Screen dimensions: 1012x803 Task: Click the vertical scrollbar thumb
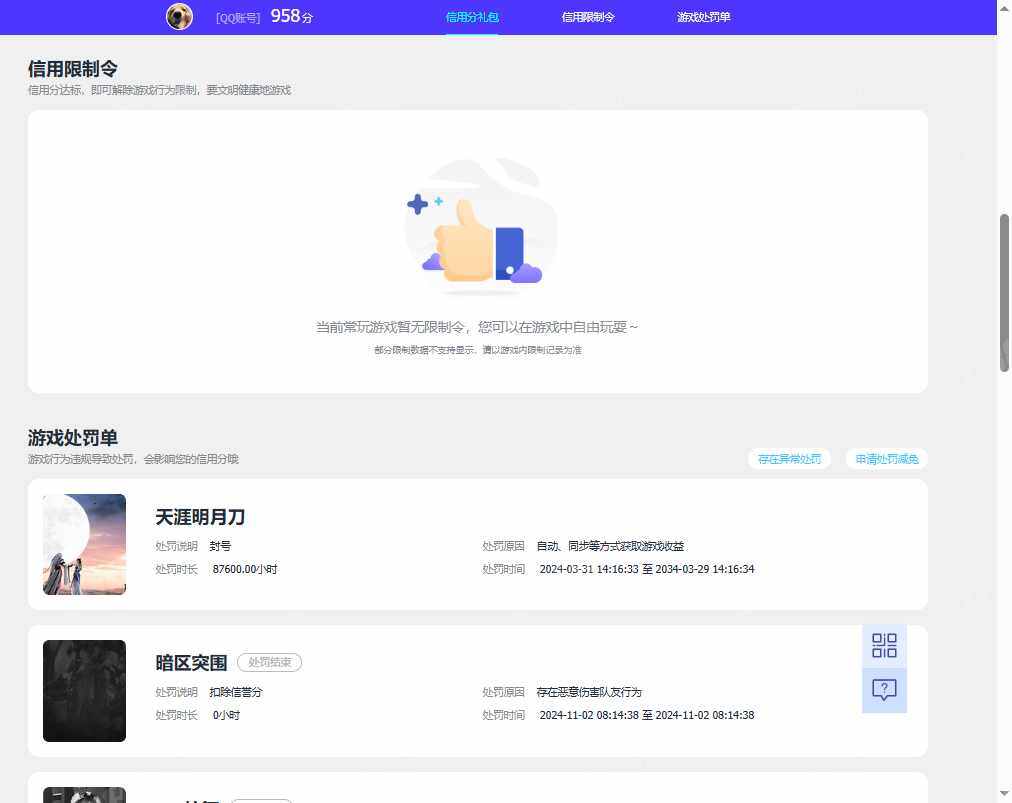tap(1004, 292)
